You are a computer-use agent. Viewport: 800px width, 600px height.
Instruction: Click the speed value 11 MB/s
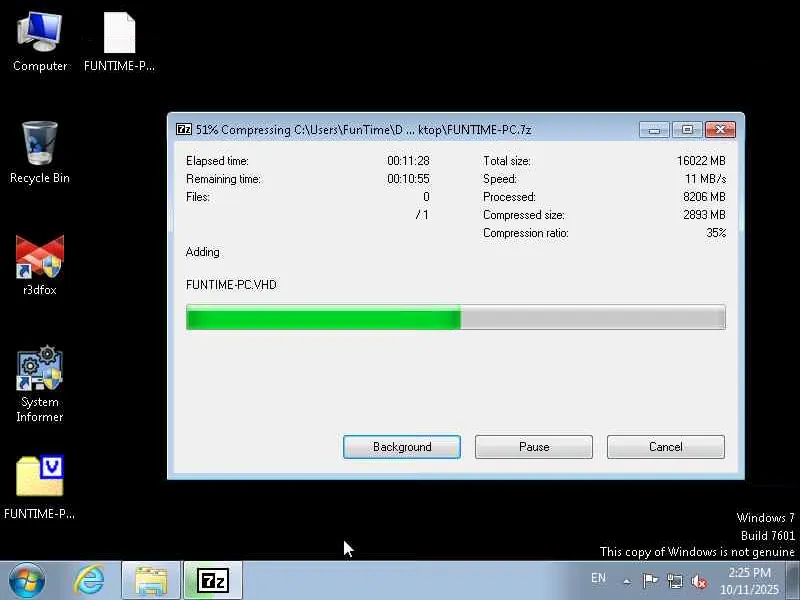[x=705, y=179]
